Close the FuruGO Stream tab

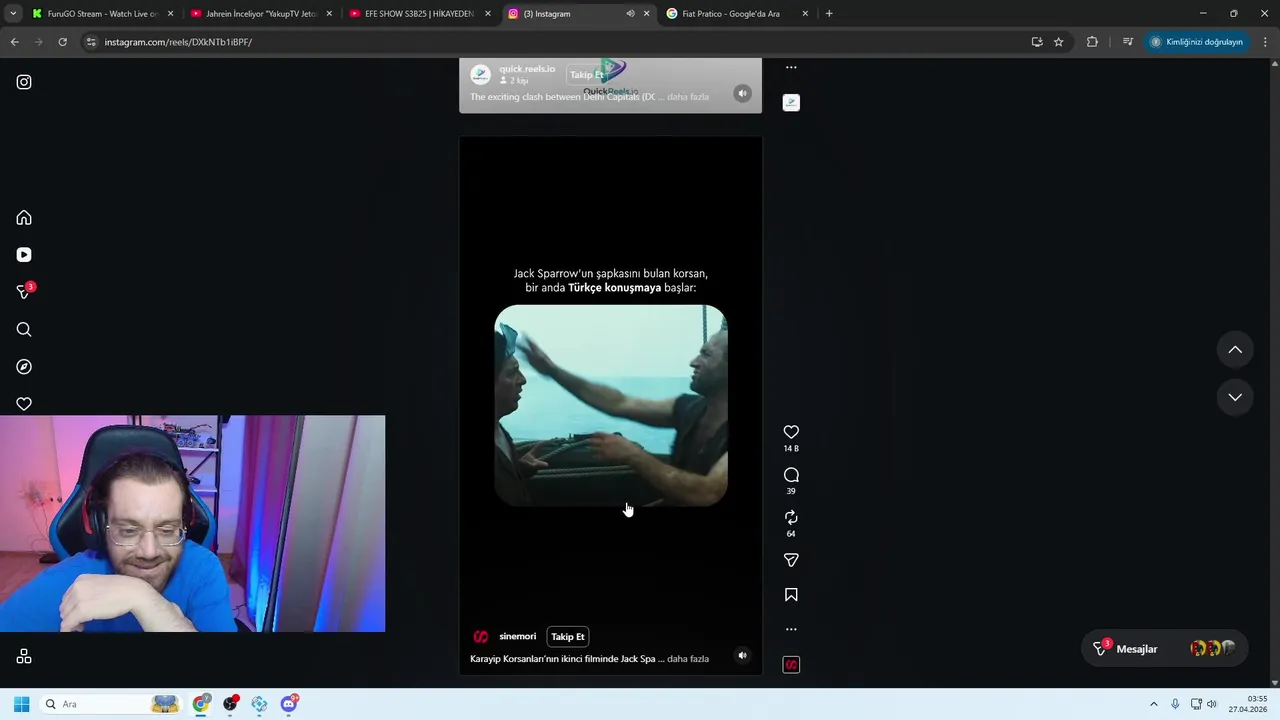(171, 14)
